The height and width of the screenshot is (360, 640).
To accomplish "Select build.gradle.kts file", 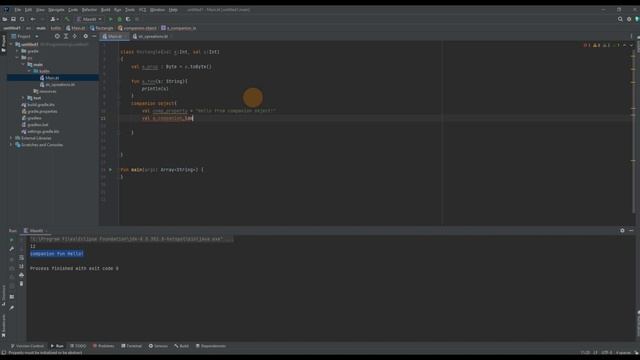I will (38, 104).
